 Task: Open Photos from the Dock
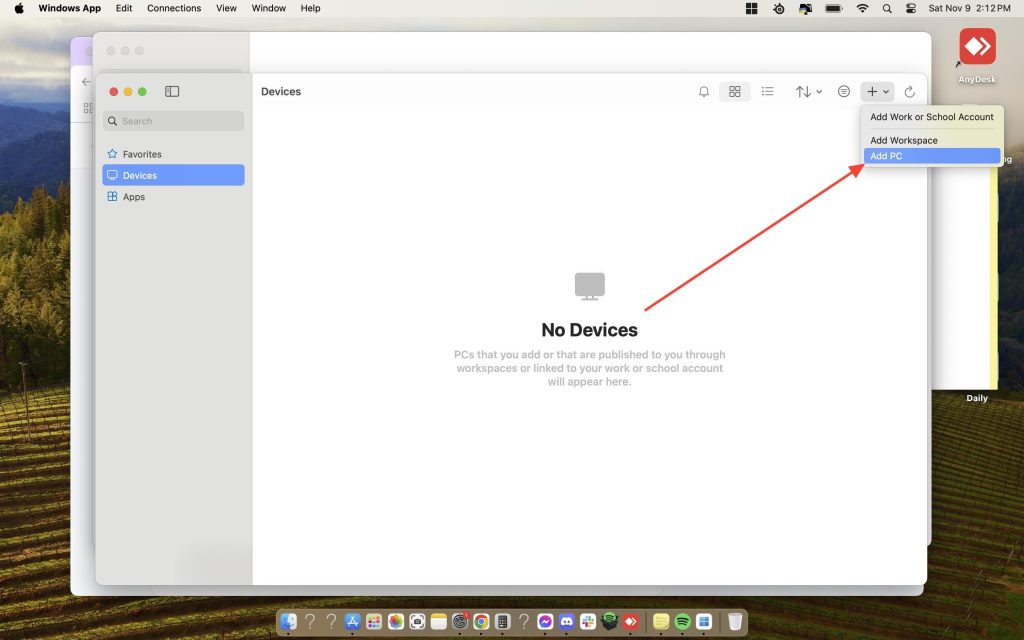click(x=395, y=621)
